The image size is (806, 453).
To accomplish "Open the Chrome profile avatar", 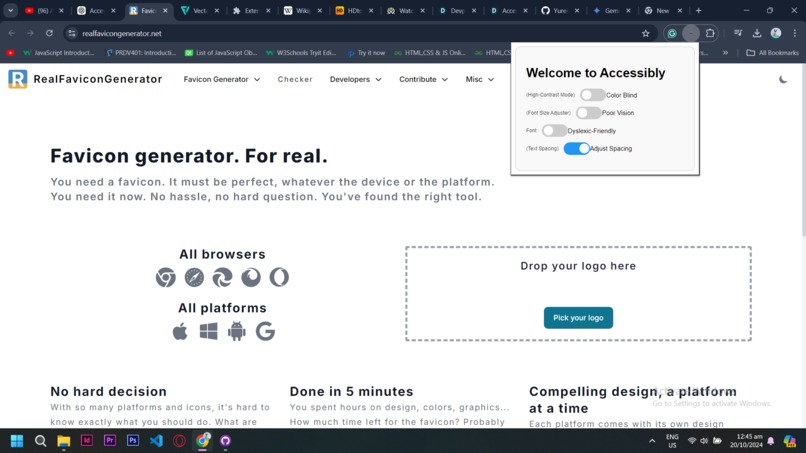I will click(776, 33).
